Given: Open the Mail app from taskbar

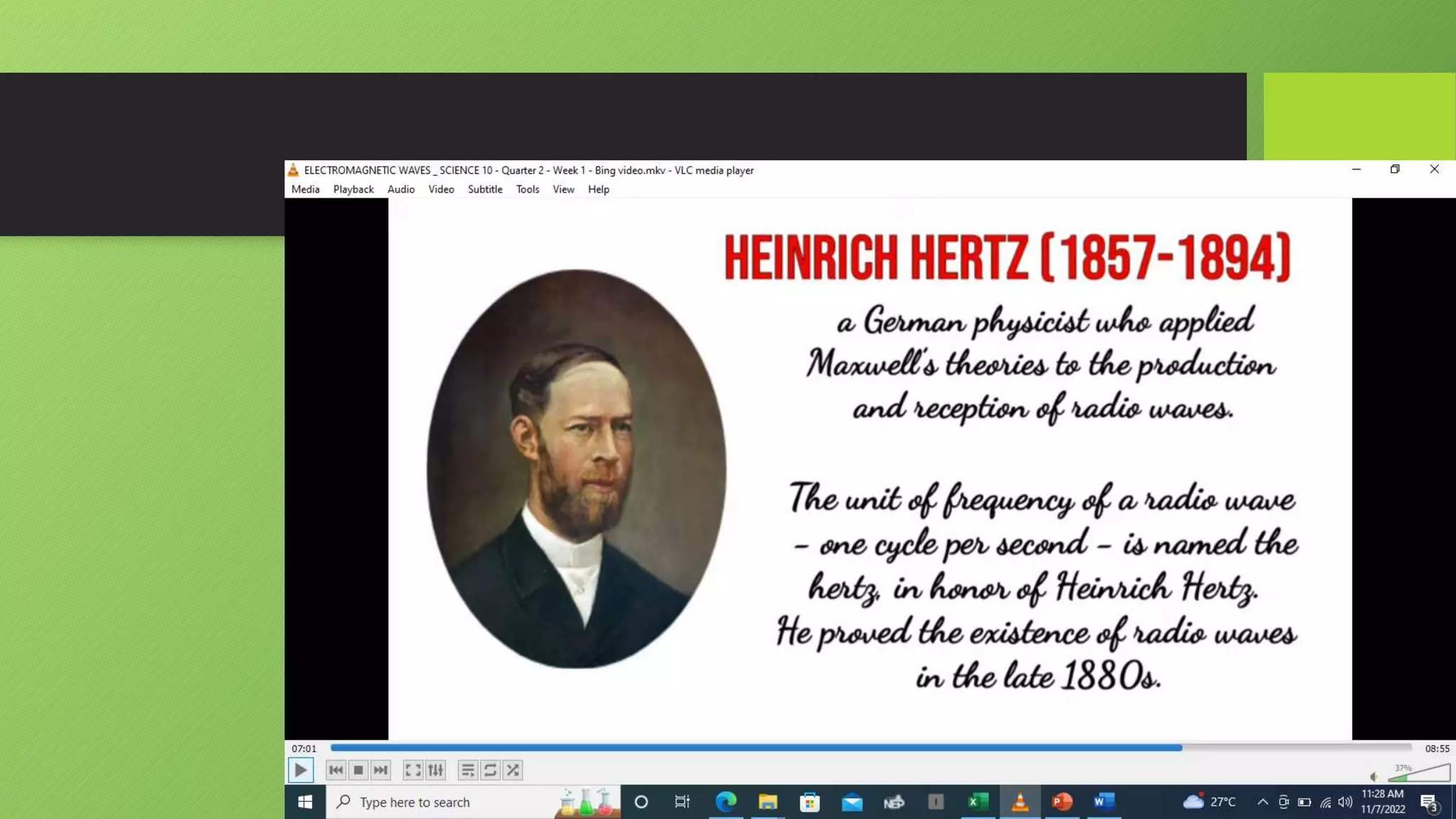Looking at the screenshot, I should tap(852, 802).
